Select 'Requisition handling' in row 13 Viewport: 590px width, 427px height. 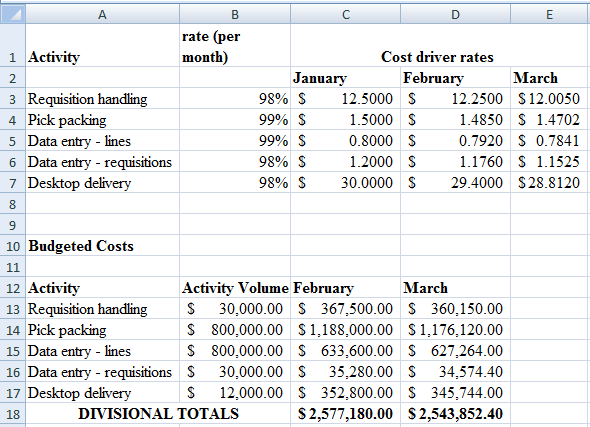(x=102, y=309)
